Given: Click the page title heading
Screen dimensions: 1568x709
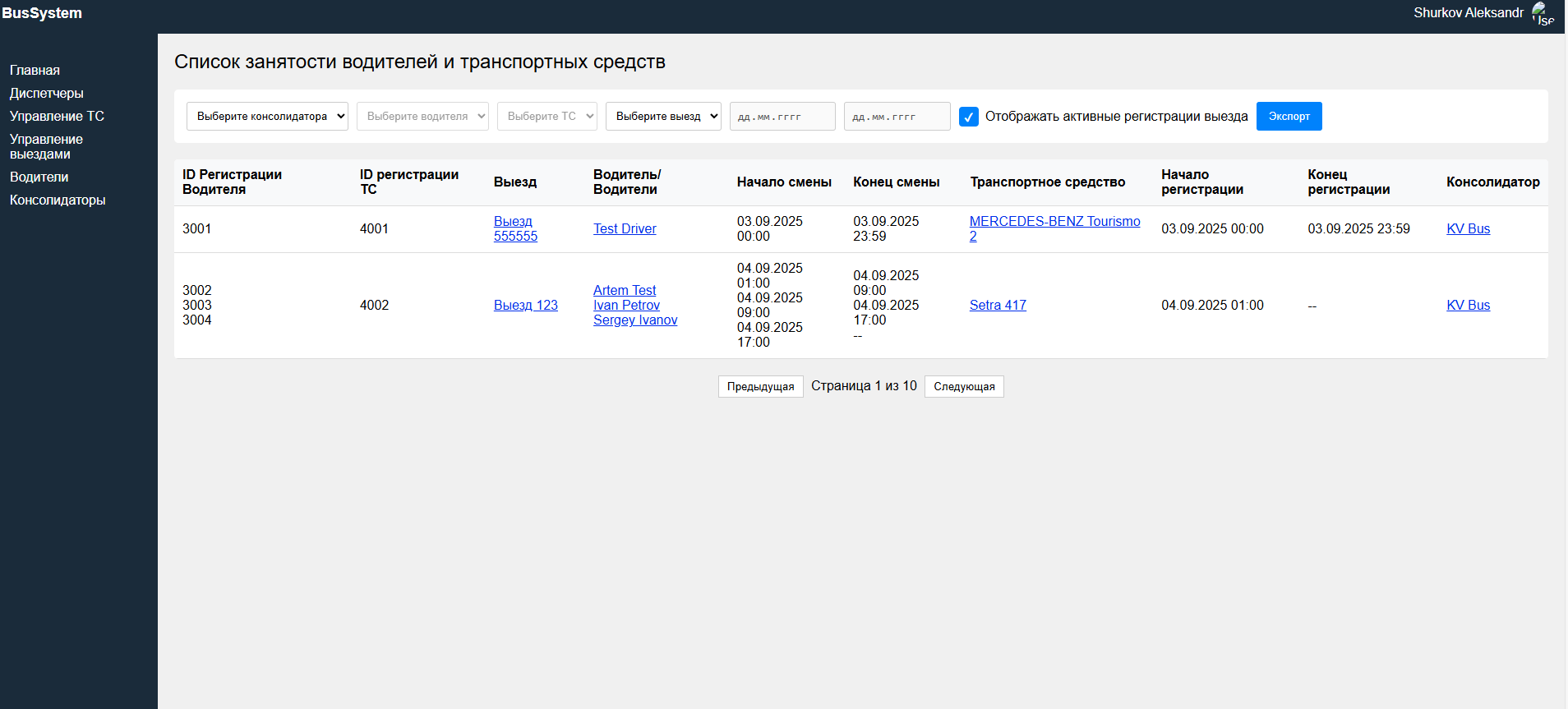Looking at the screenshot, I should coord(420,62).
